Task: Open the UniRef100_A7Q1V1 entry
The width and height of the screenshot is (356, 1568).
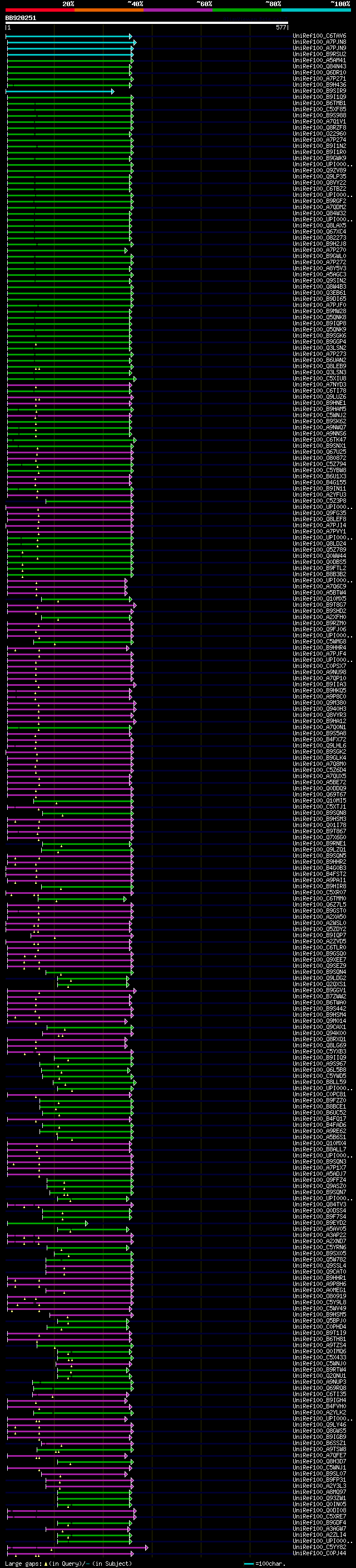Action: tap(319, 122)
